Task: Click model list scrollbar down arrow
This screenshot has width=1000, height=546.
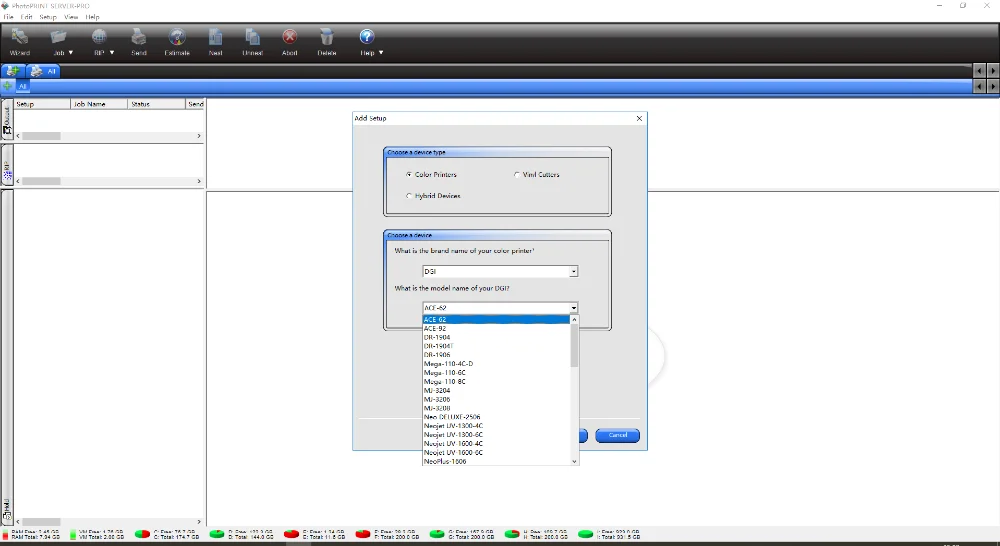Action: click(574, 461)
